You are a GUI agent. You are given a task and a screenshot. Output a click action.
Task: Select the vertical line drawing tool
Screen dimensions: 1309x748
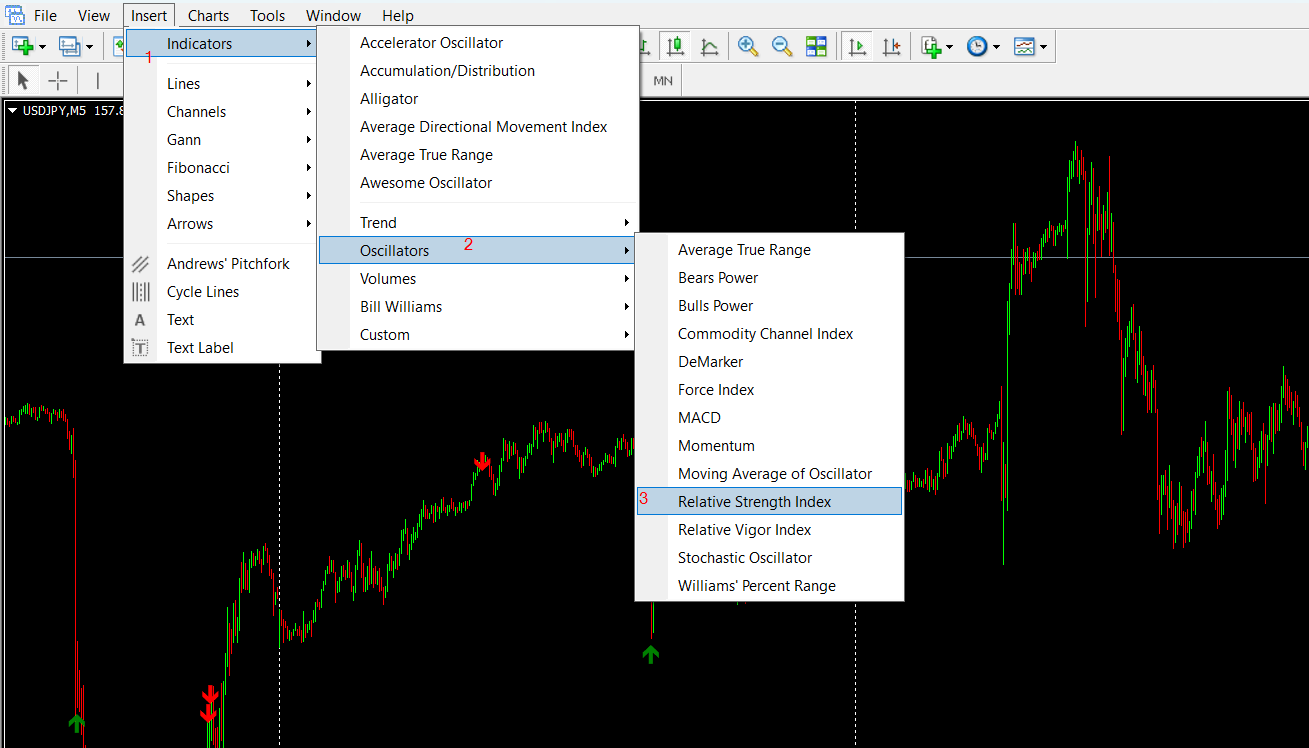click(97, 81)
